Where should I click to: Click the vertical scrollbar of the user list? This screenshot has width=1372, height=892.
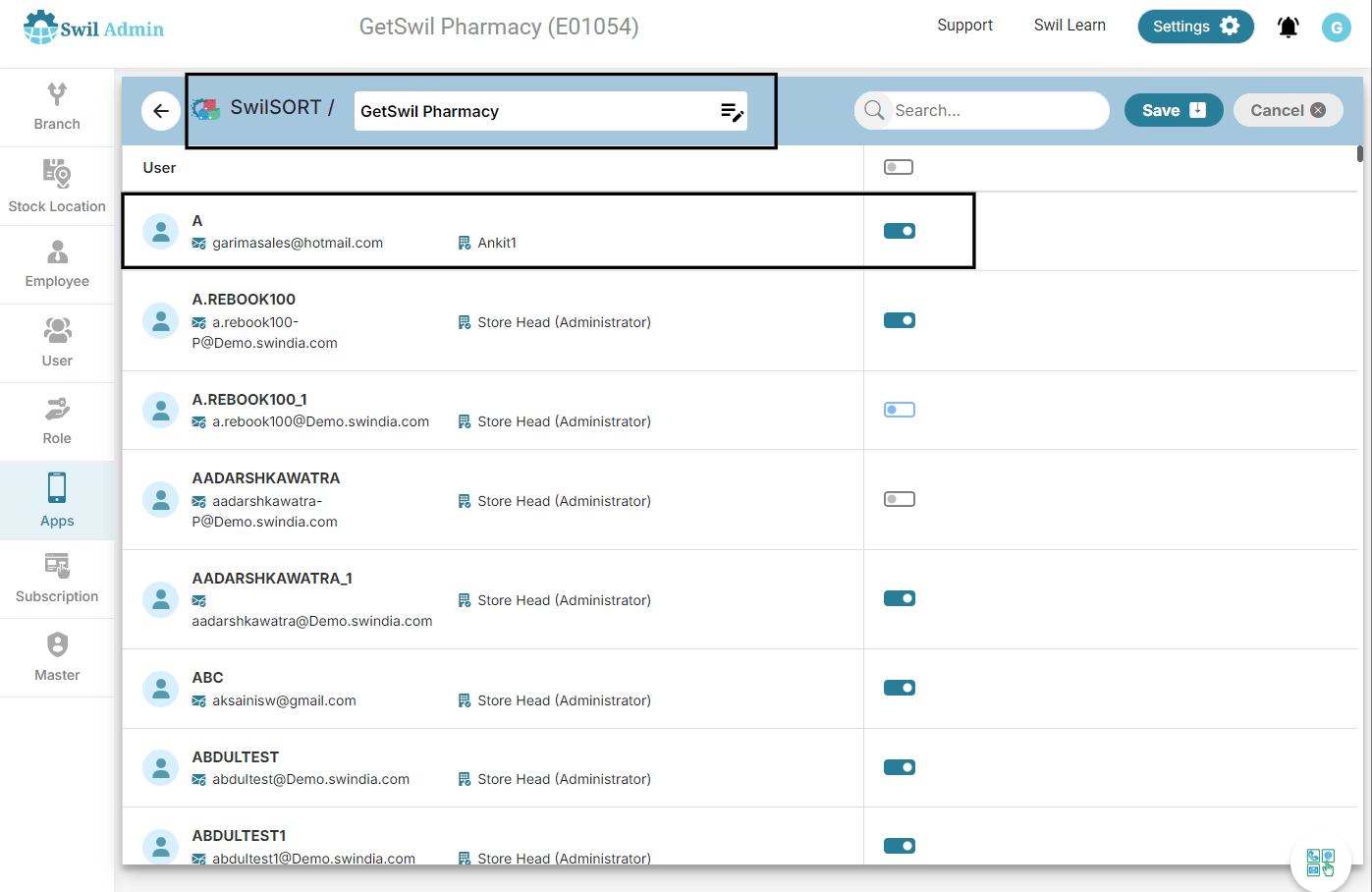(x=1360, y=154)
